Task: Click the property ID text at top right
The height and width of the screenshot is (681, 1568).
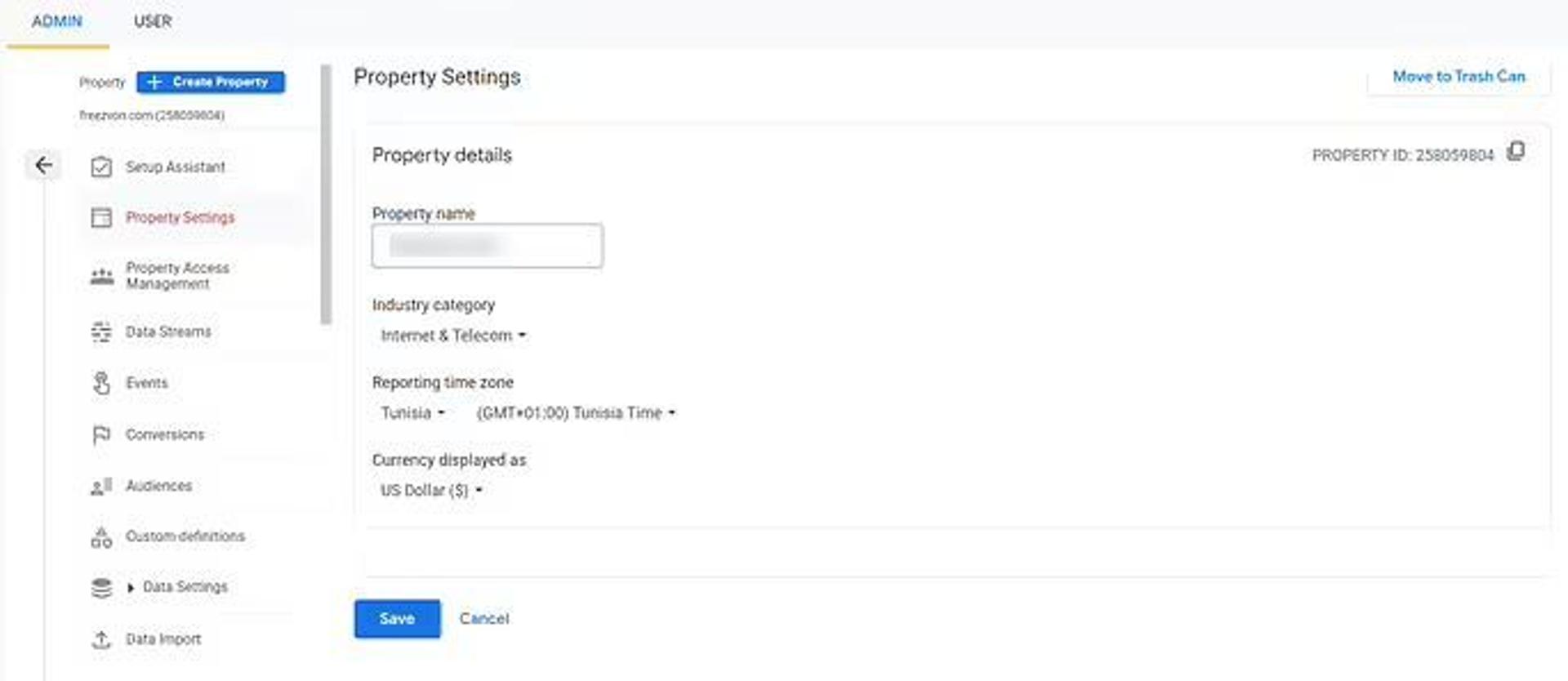Action: (1402, 155)
